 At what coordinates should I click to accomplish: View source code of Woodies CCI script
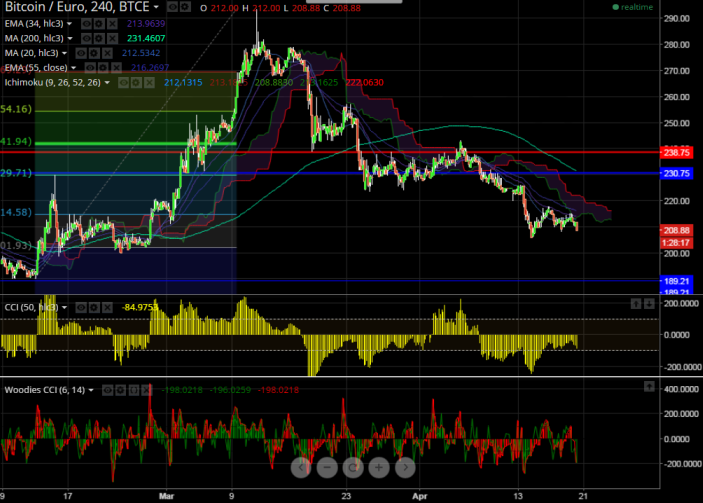134,390
